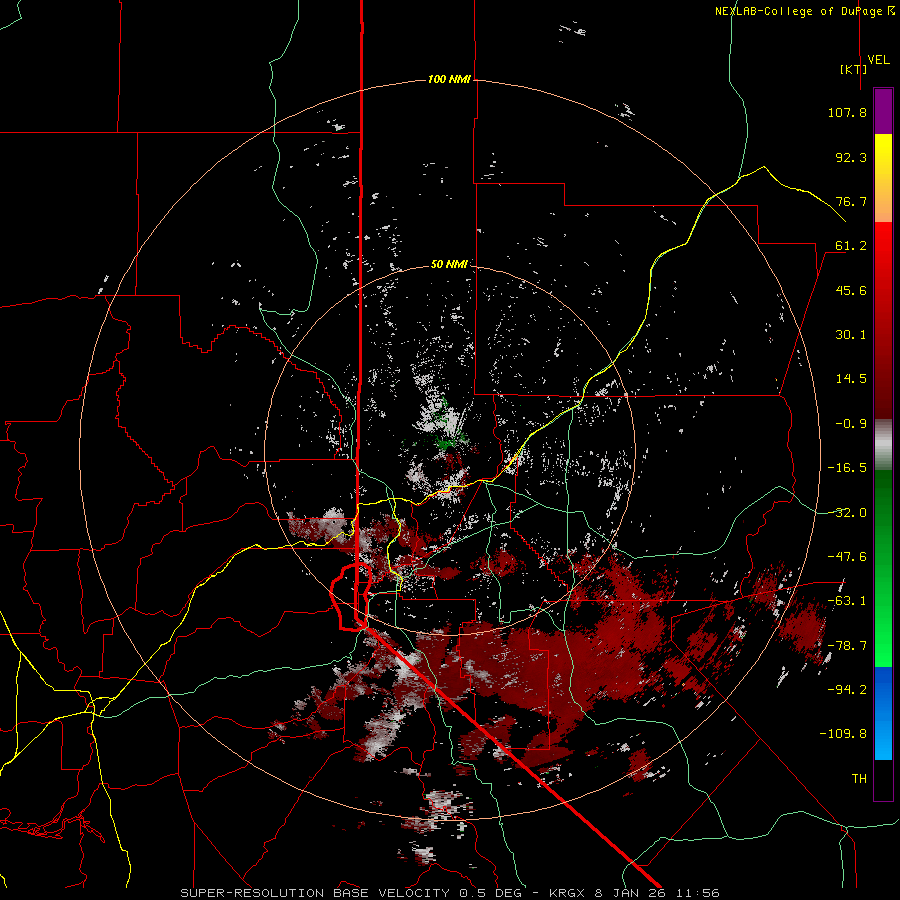Click the NEXLAB-College of DuPage credit text
The width and height of the screenshot is (900, 900).
point(801,11)
